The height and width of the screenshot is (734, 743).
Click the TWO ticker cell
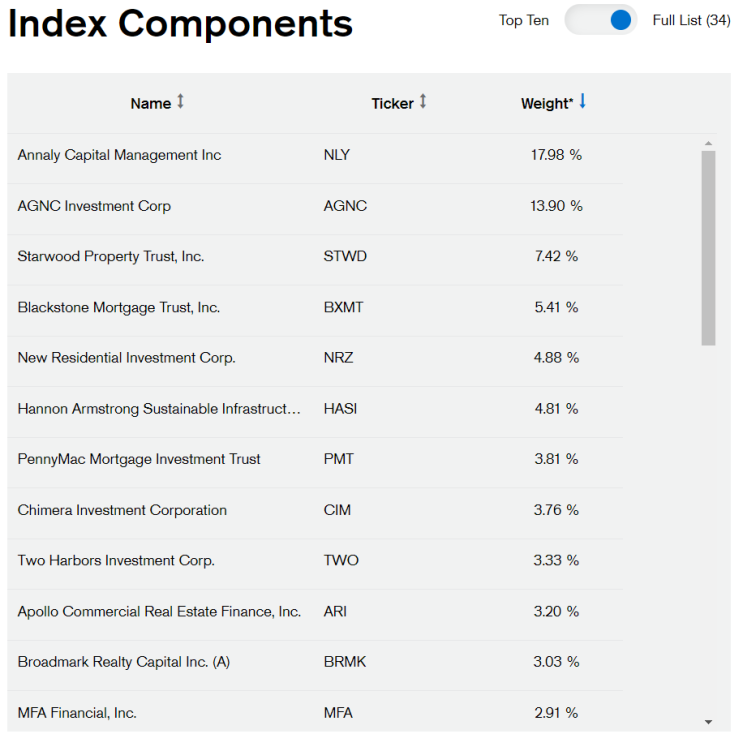click(x=341, y=561)
